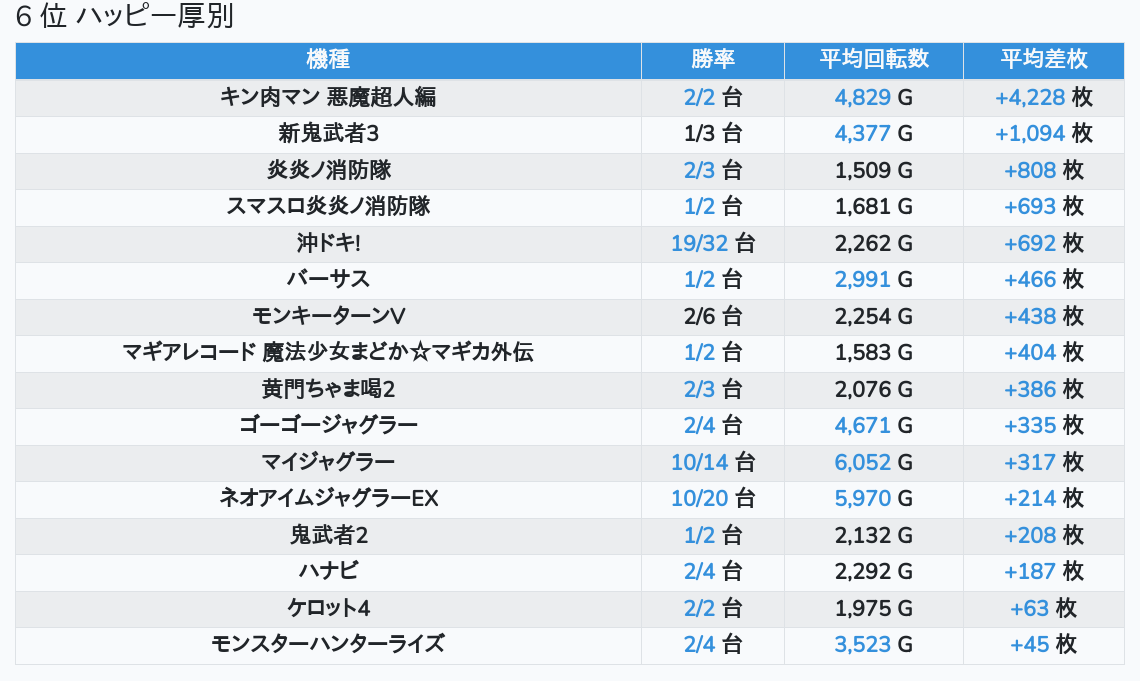
Task: Select the 平均差枚 column header
Action: 1043,60
